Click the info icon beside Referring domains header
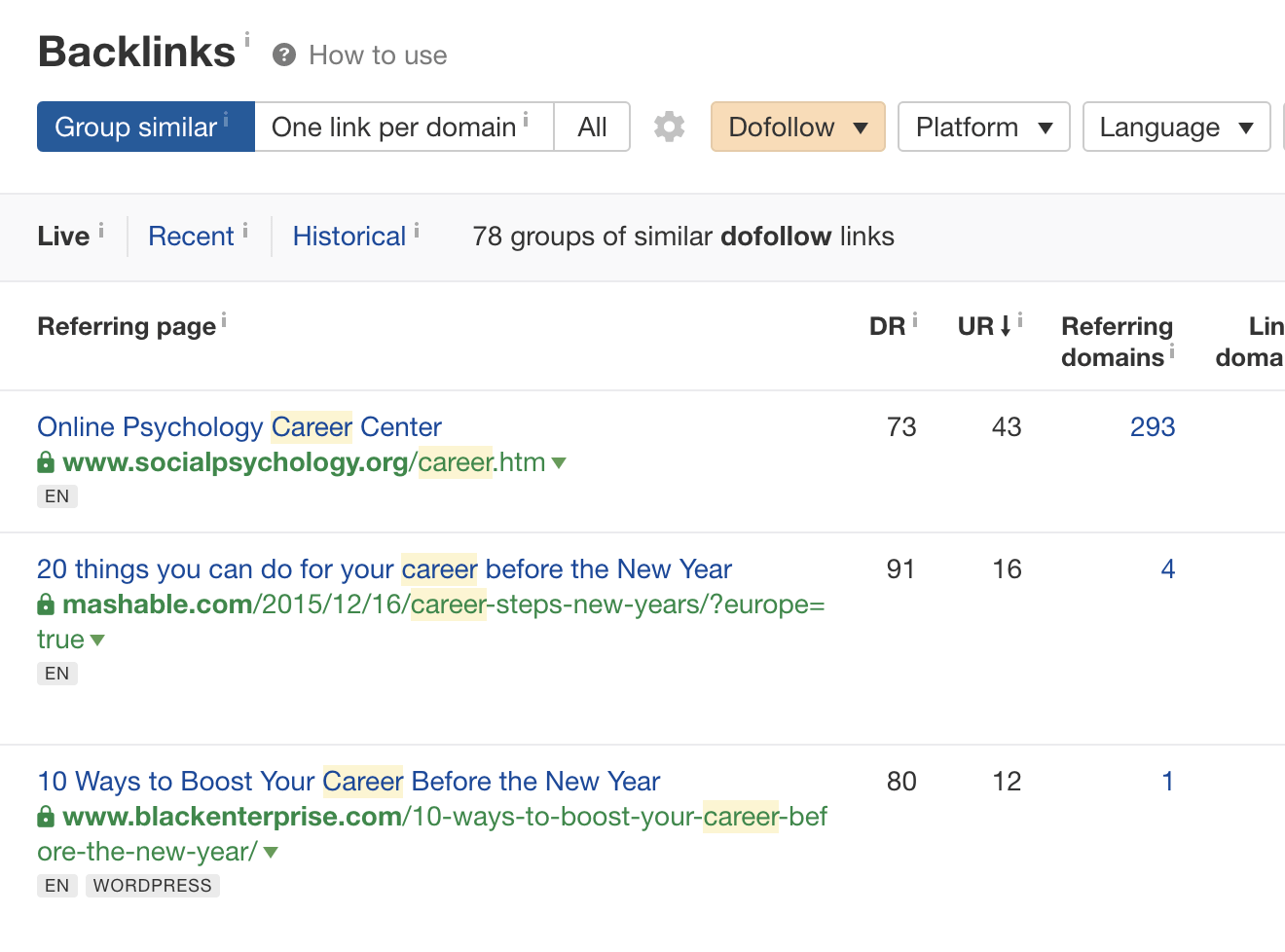Image resolution: width=1285 pixels, height=952 pixels. point(1172,351)
